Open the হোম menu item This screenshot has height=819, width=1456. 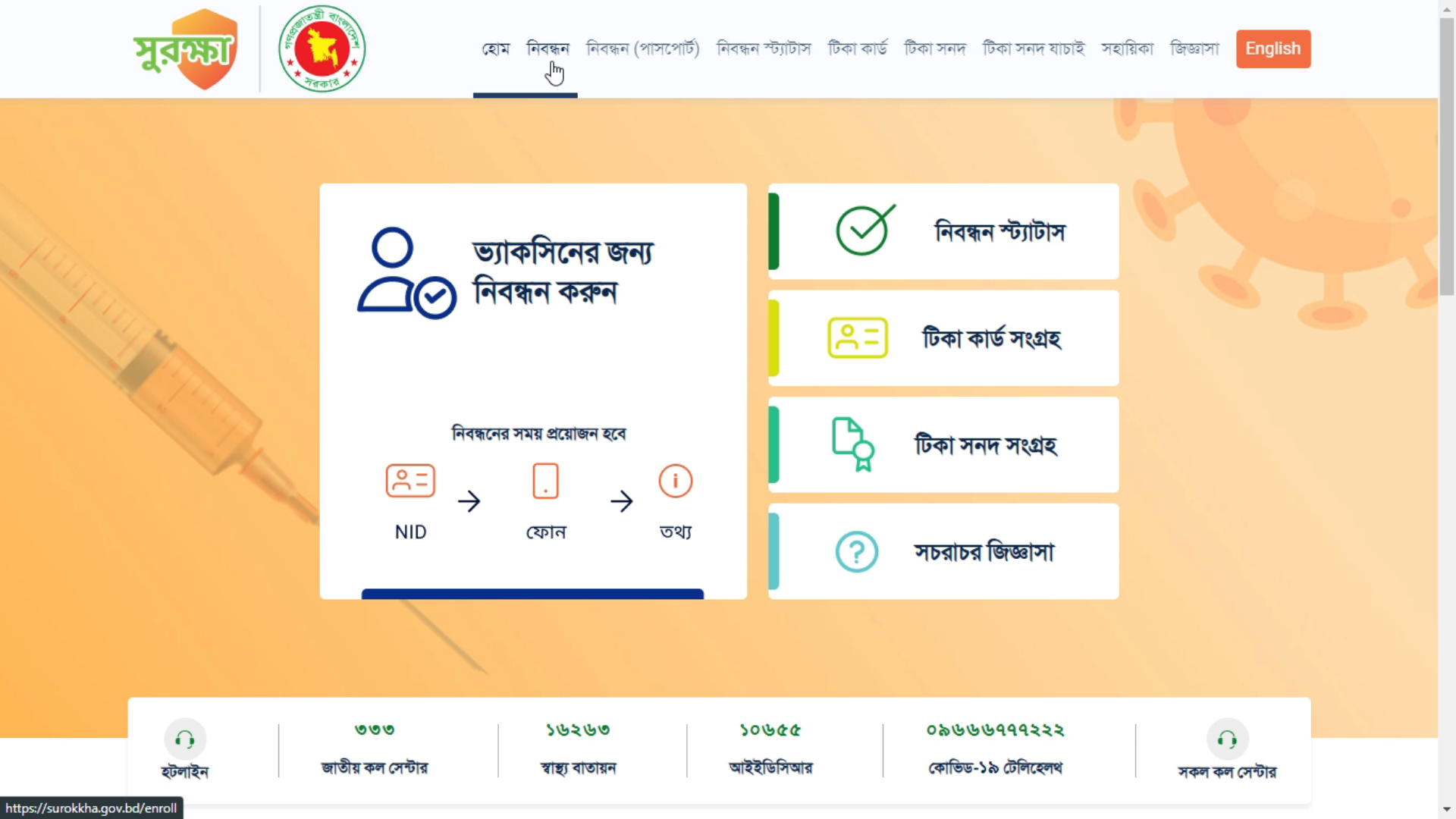tap(496, 49)
